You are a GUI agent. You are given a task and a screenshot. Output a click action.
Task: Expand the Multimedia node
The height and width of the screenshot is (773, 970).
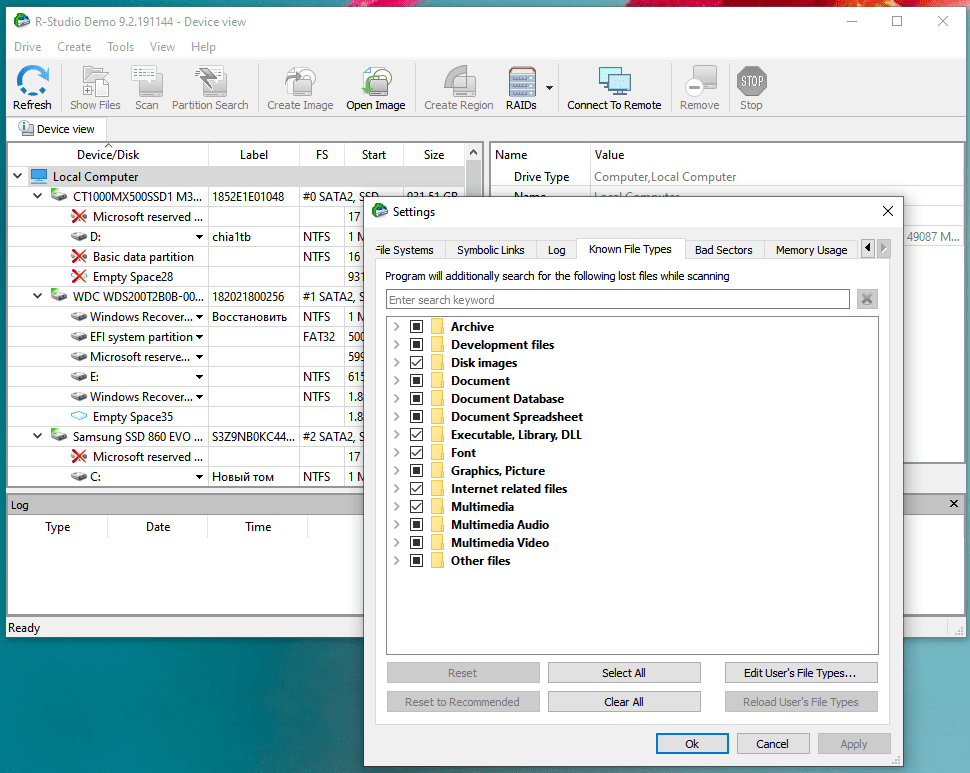tap(397, 506)
